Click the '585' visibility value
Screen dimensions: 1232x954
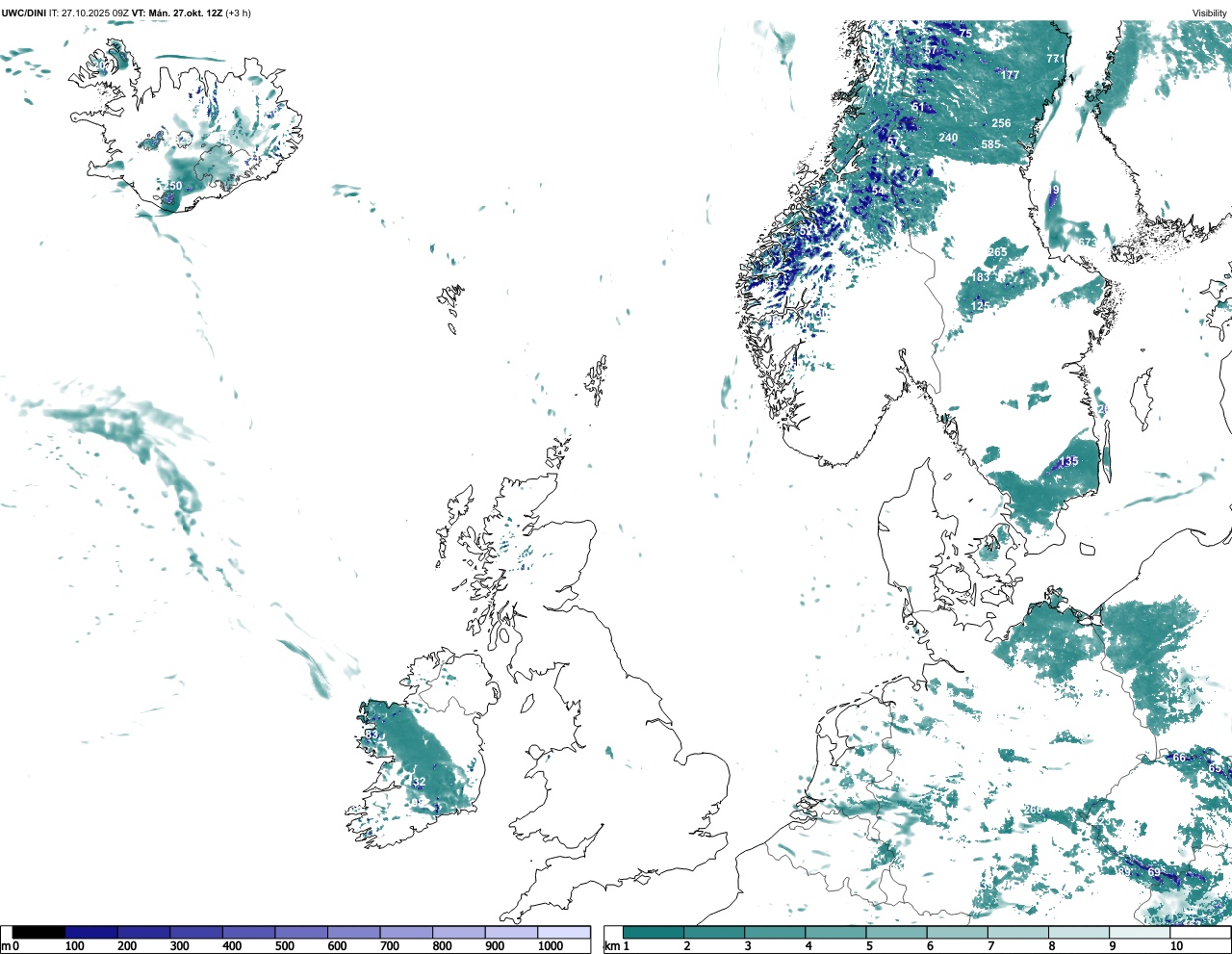(991, 144)
